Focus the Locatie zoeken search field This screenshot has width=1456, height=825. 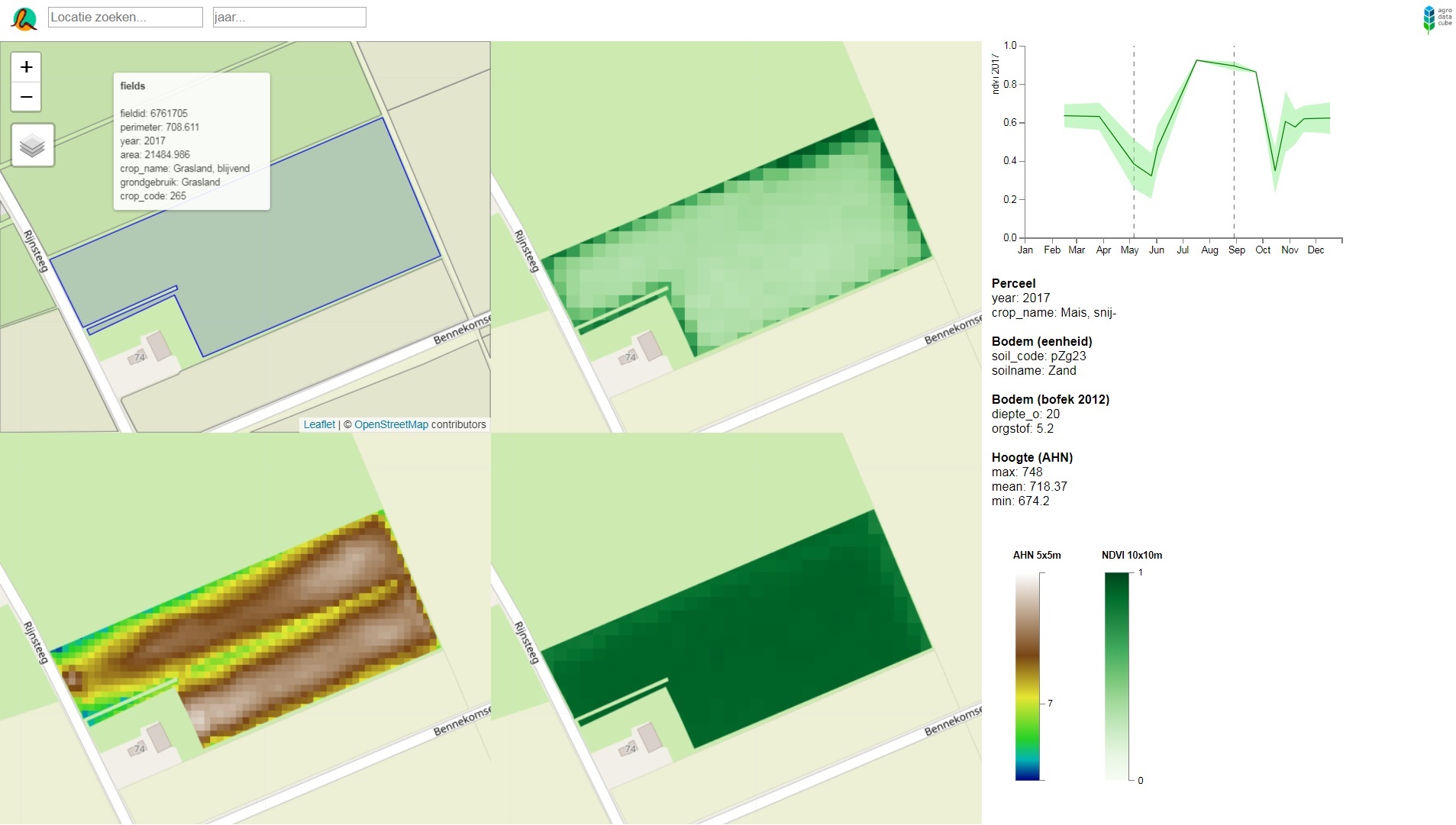click(125, 17)
